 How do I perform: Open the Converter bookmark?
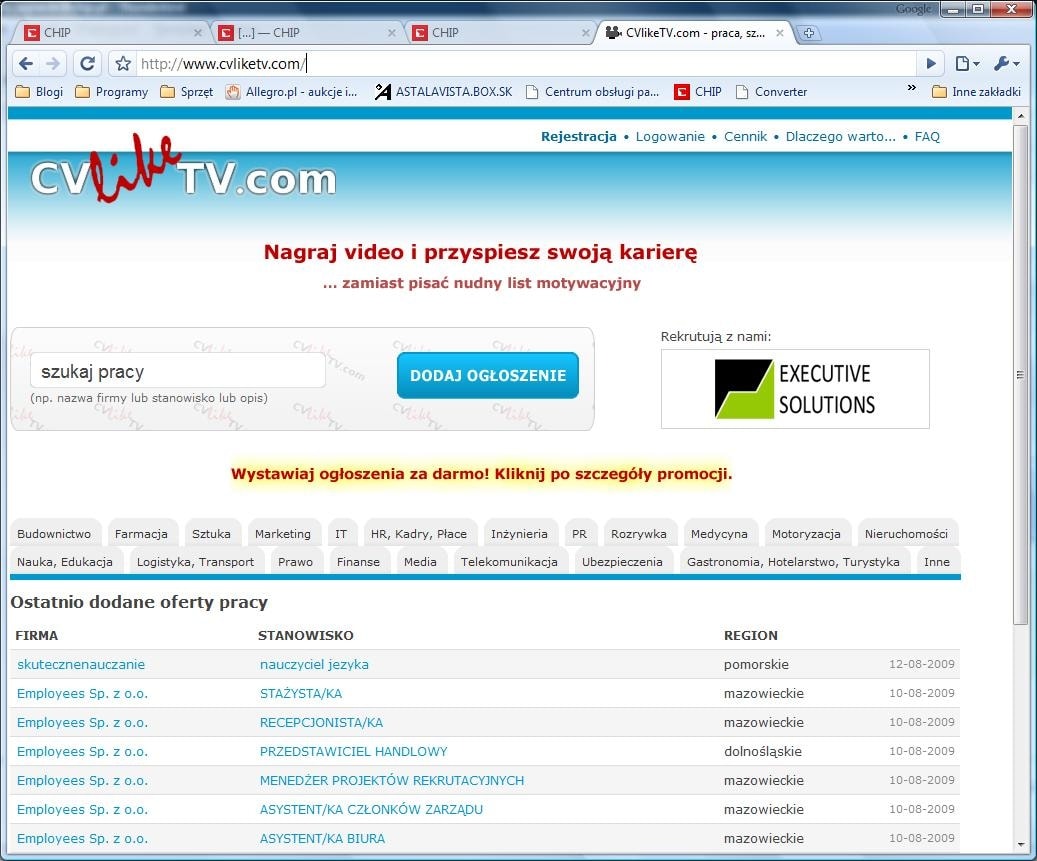coord(771,92)
